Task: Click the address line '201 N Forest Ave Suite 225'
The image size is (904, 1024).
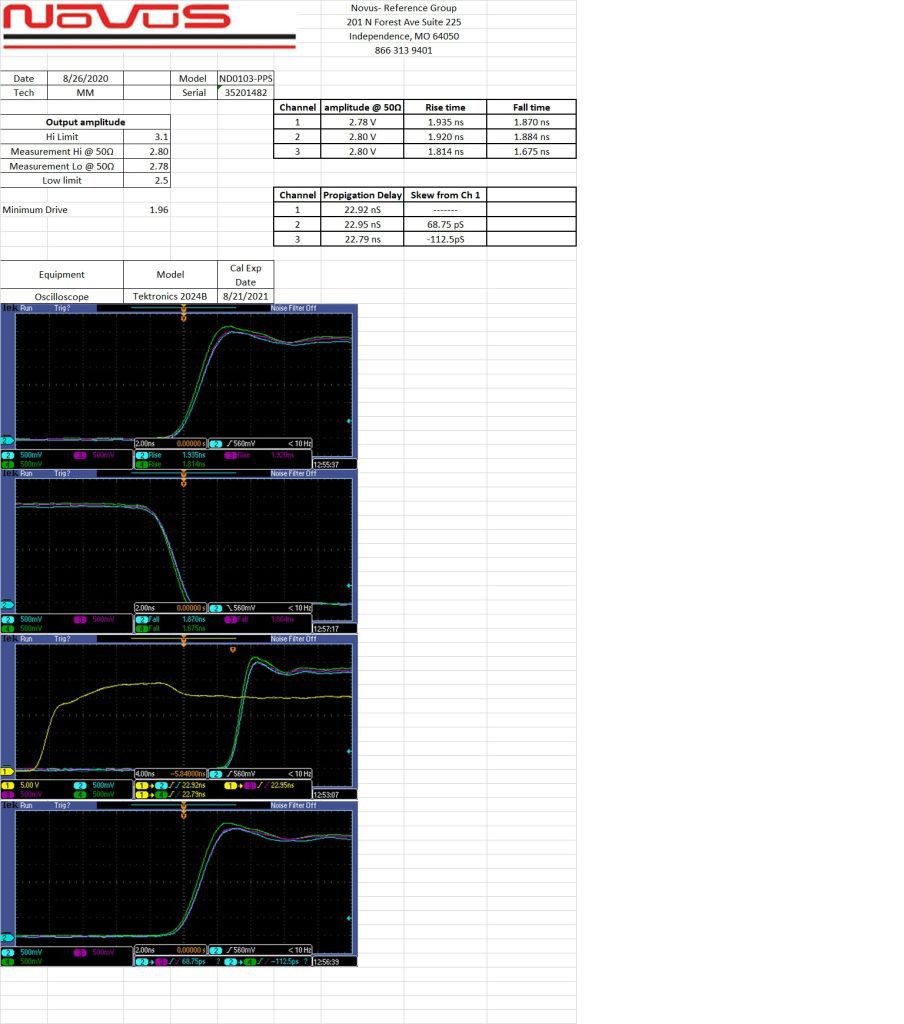Action: click(404, 22)
